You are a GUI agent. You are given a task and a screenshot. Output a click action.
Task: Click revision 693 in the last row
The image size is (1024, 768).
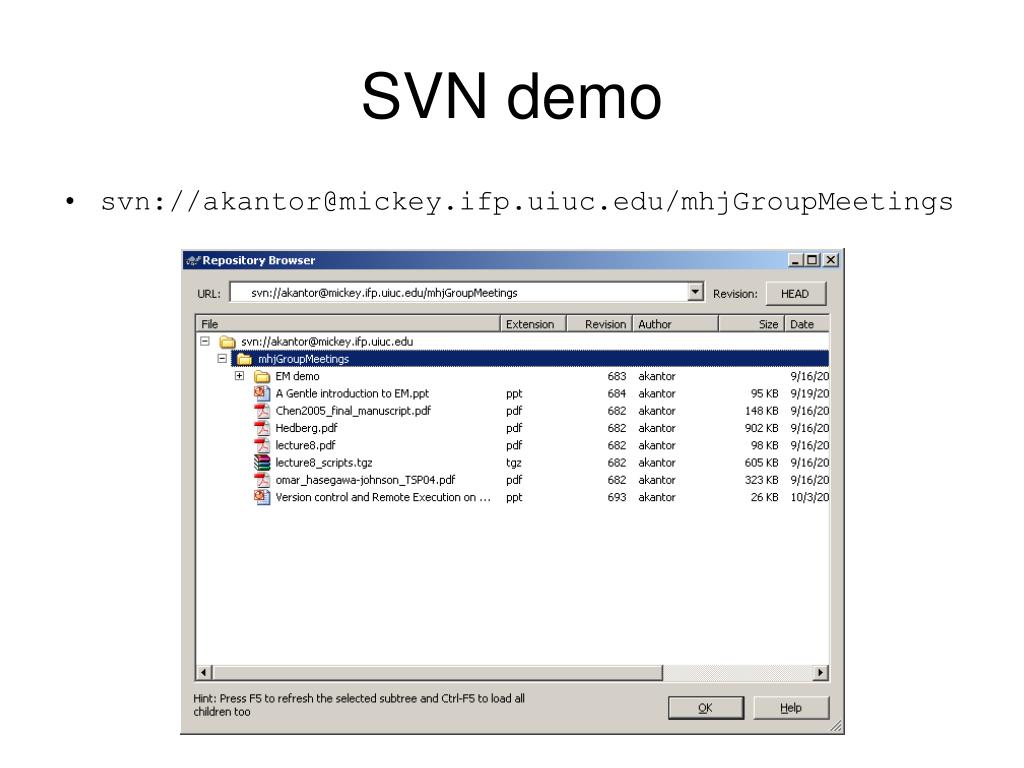coord(616,497)
